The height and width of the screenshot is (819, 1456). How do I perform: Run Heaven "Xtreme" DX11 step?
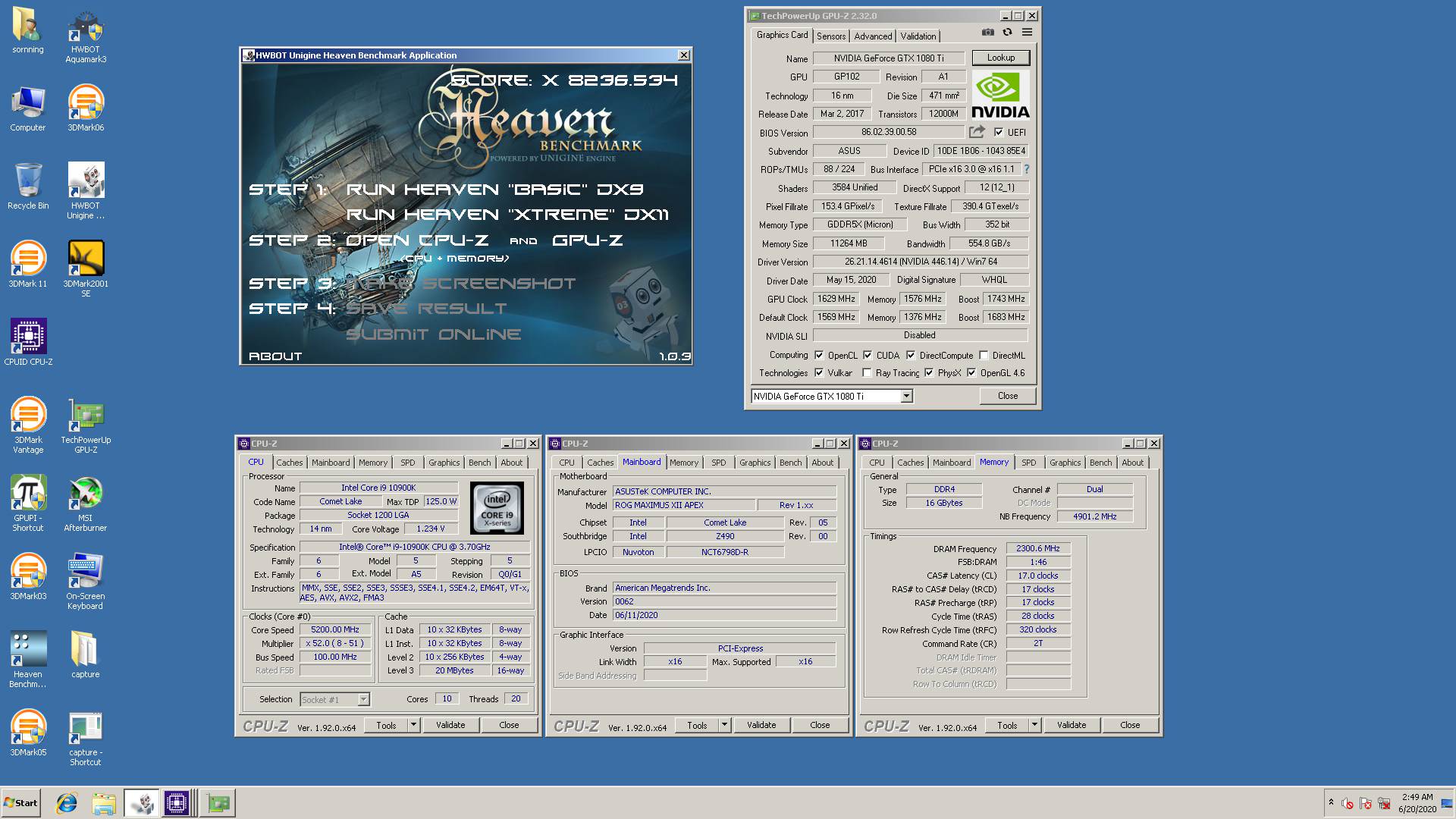[507, 215]
